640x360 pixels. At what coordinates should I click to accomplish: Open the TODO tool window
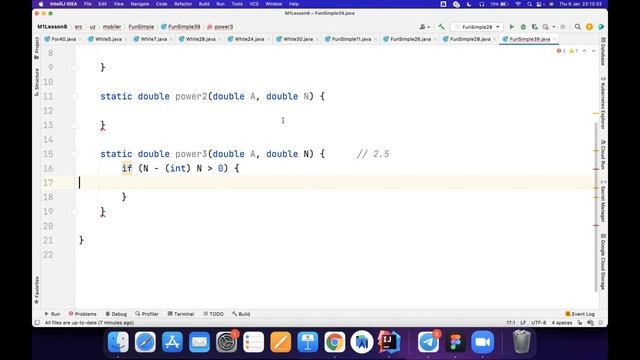[x=213, y=314]
